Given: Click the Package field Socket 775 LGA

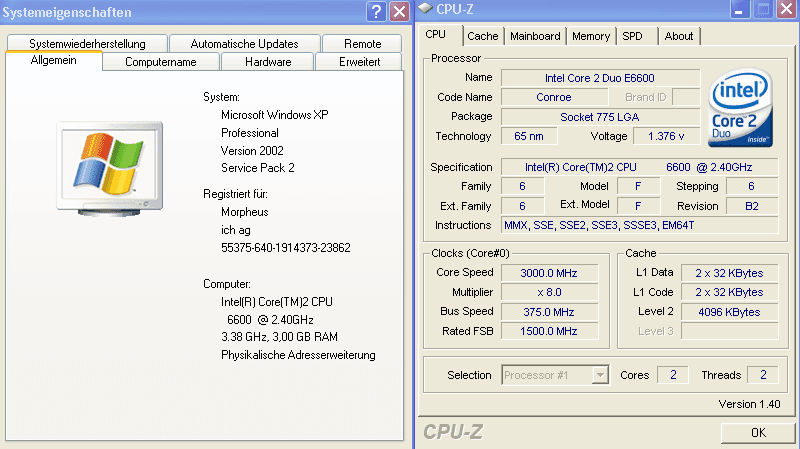Looking at the screenshot, I should [x=600, y=117].
